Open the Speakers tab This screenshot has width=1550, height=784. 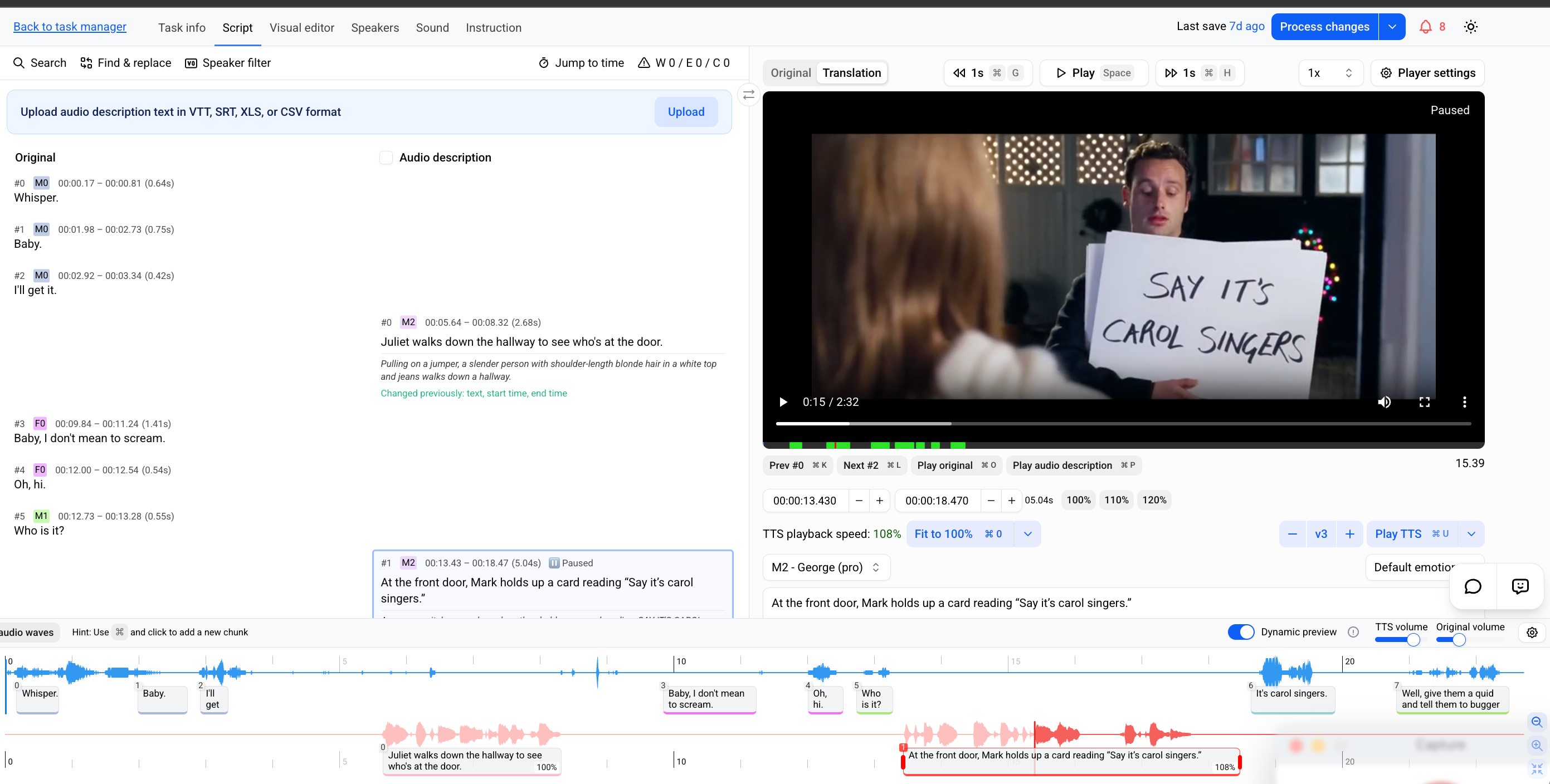pos(375,28)
